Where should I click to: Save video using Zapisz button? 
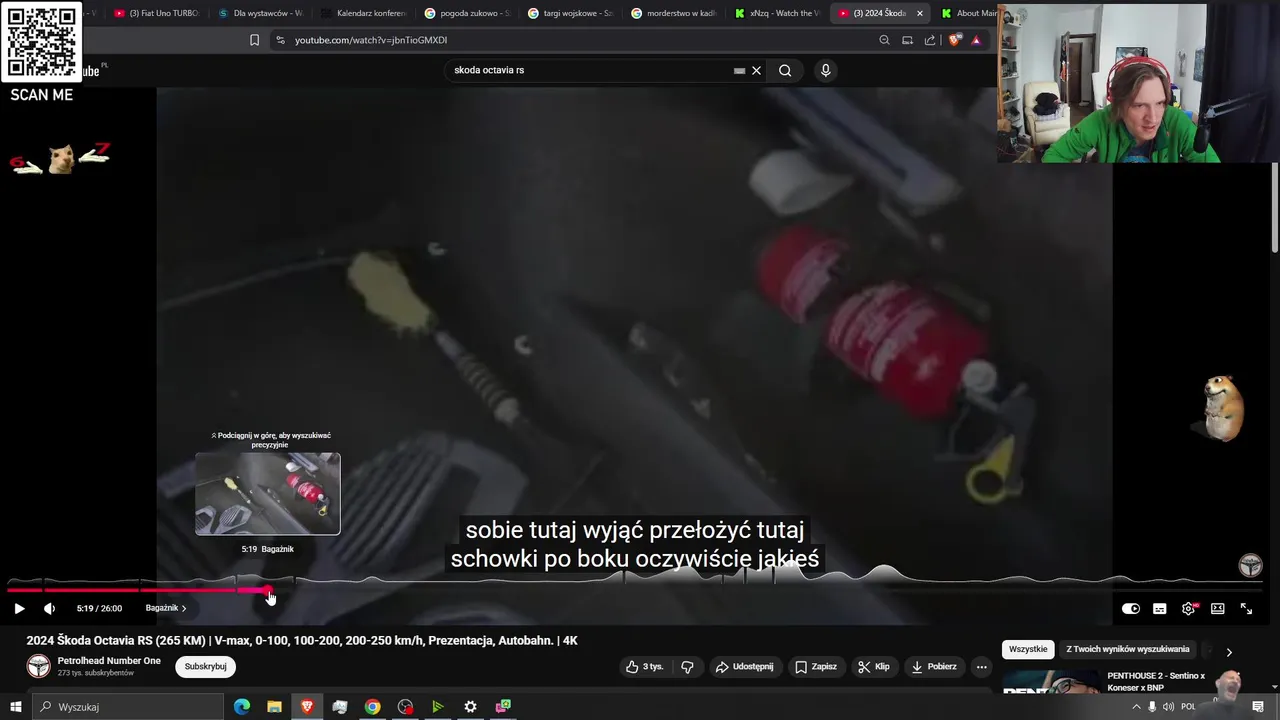click(x=815, y=666)
